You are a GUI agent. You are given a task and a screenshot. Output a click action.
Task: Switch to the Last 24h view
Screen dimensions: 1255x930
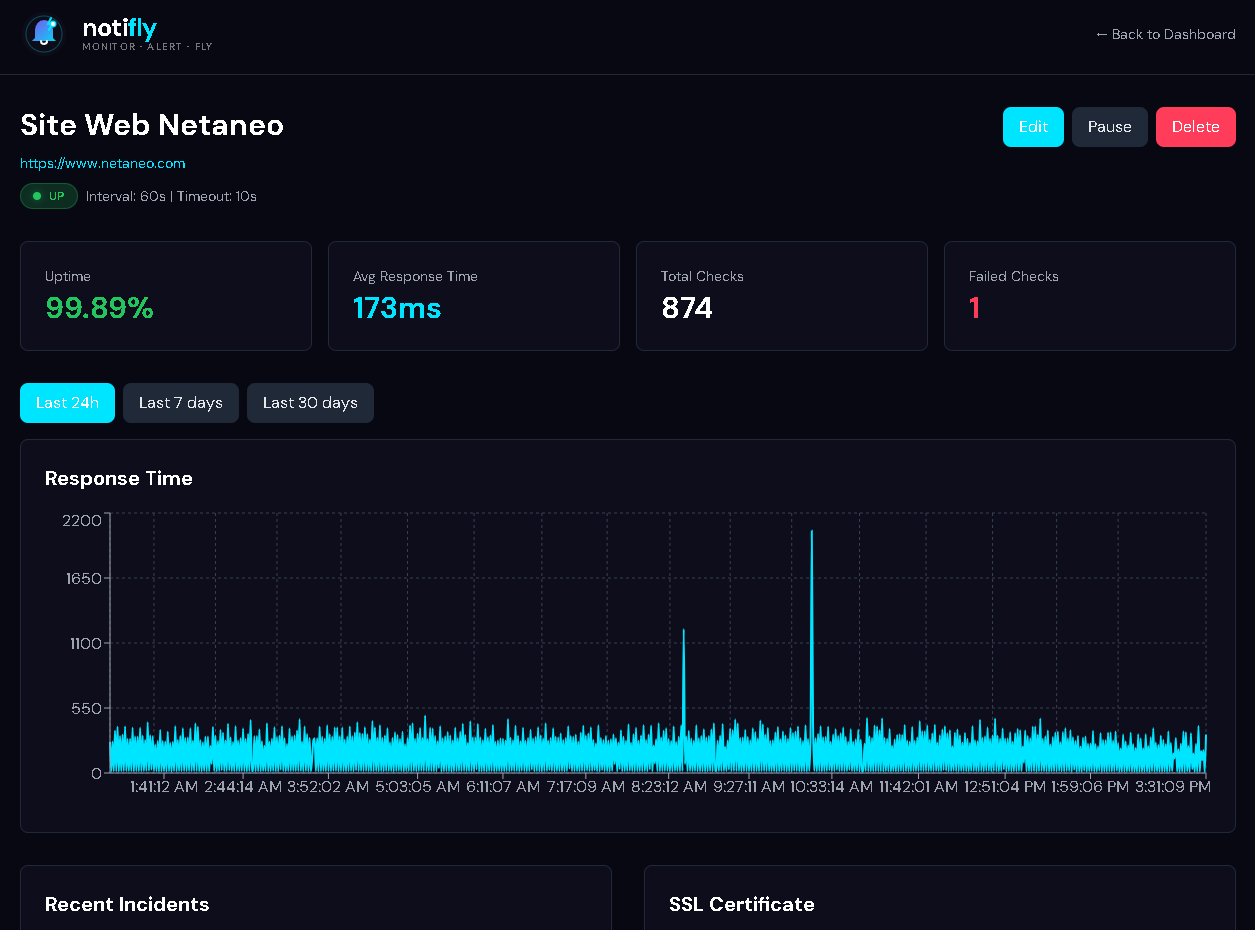click(67, 402)
